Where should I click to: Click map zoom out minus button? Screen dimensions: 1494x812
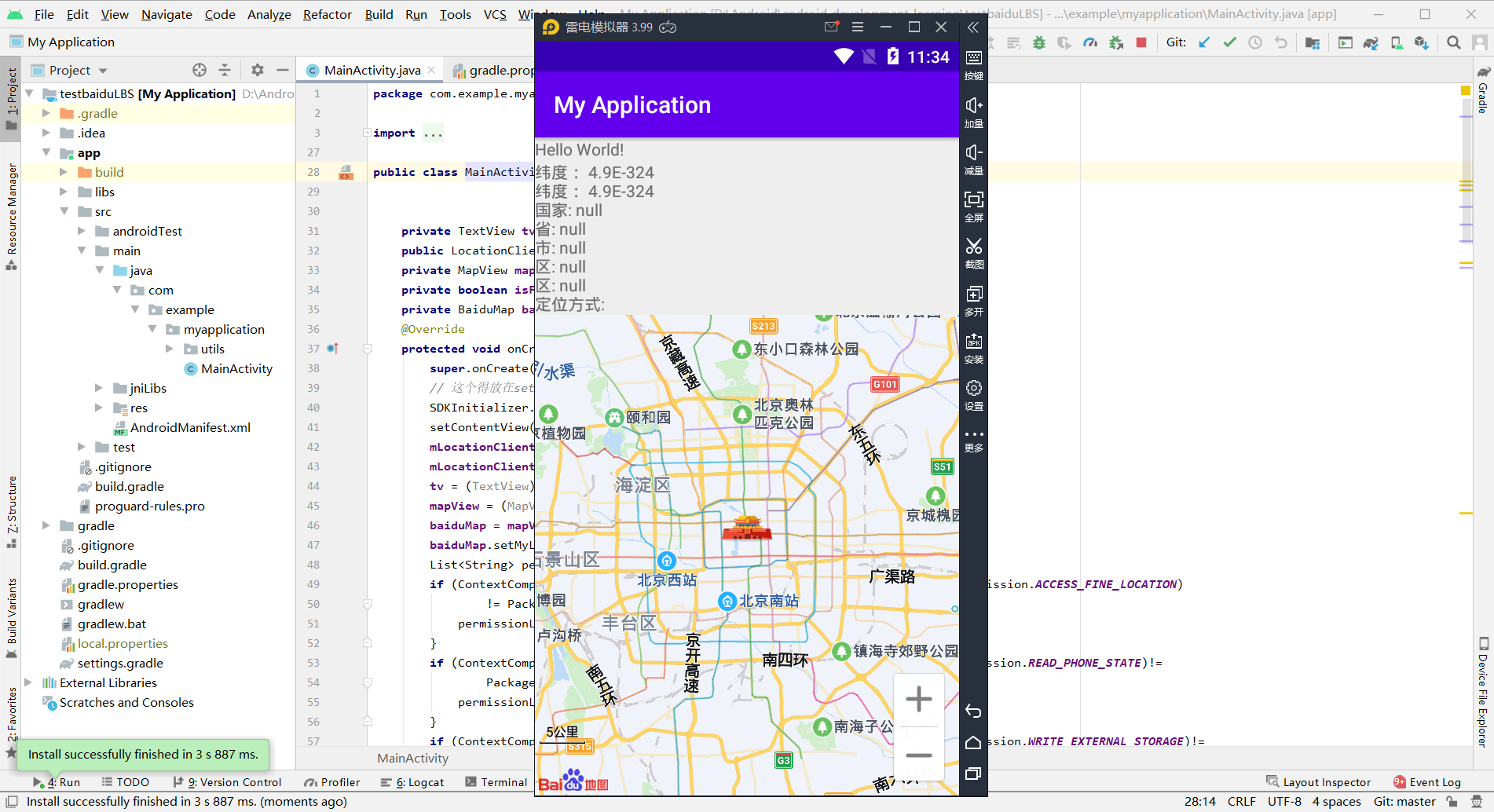[x=919, y=755]
